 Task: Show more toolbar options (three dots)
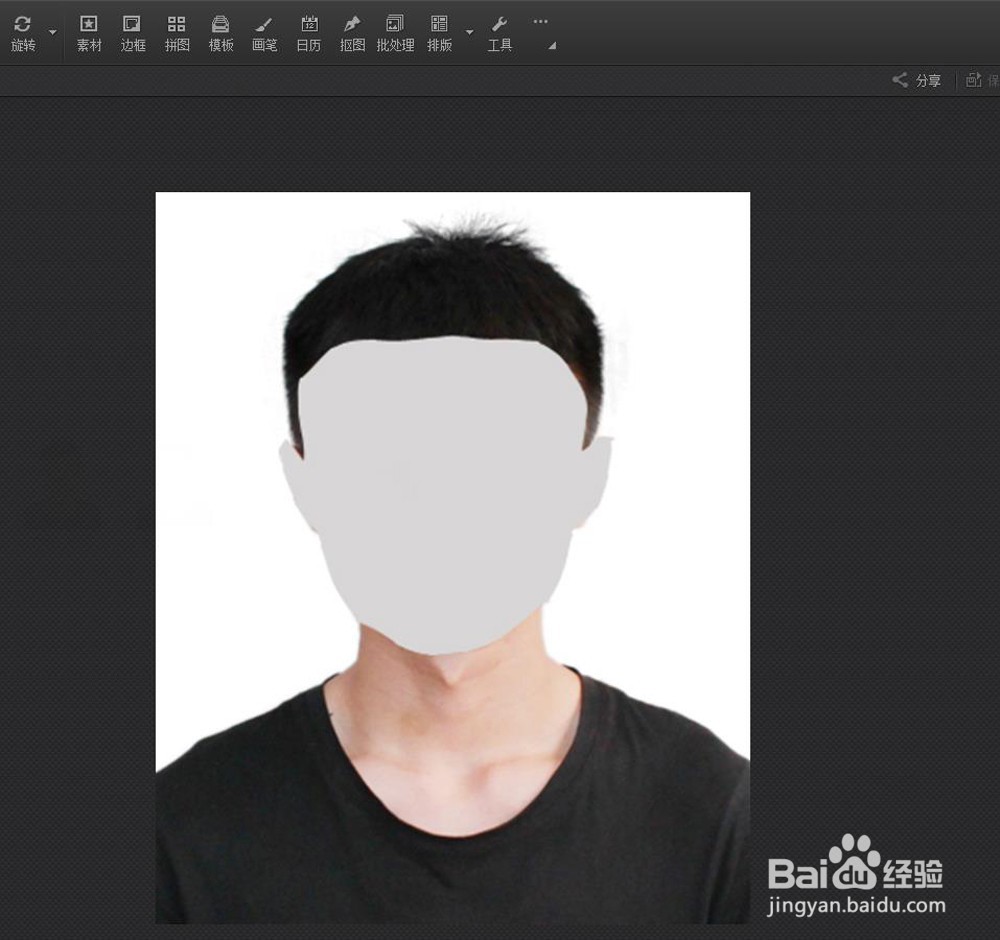540,21
